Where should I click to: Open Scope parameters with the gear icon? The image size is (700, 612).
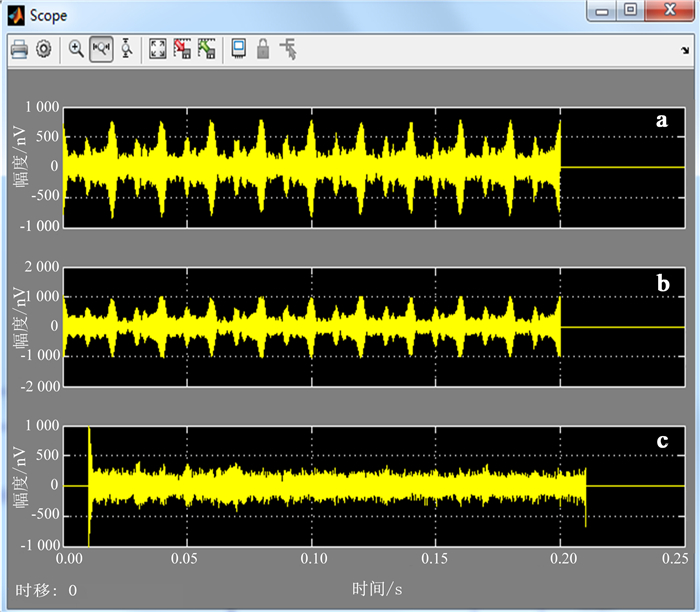[x=43, y=49]
